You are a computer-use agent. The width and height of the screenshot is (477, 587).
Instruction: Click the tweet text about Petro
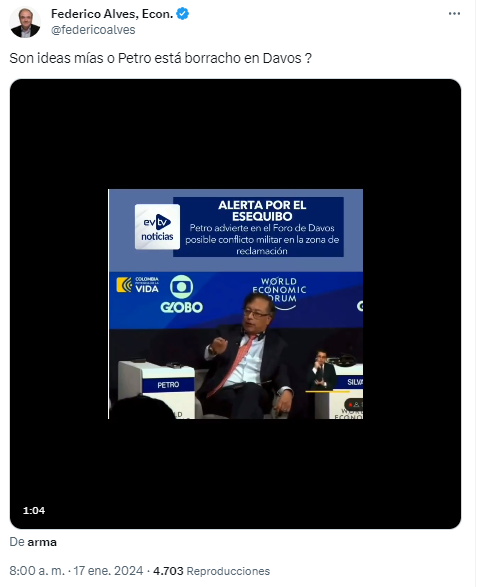click(161, 58)
